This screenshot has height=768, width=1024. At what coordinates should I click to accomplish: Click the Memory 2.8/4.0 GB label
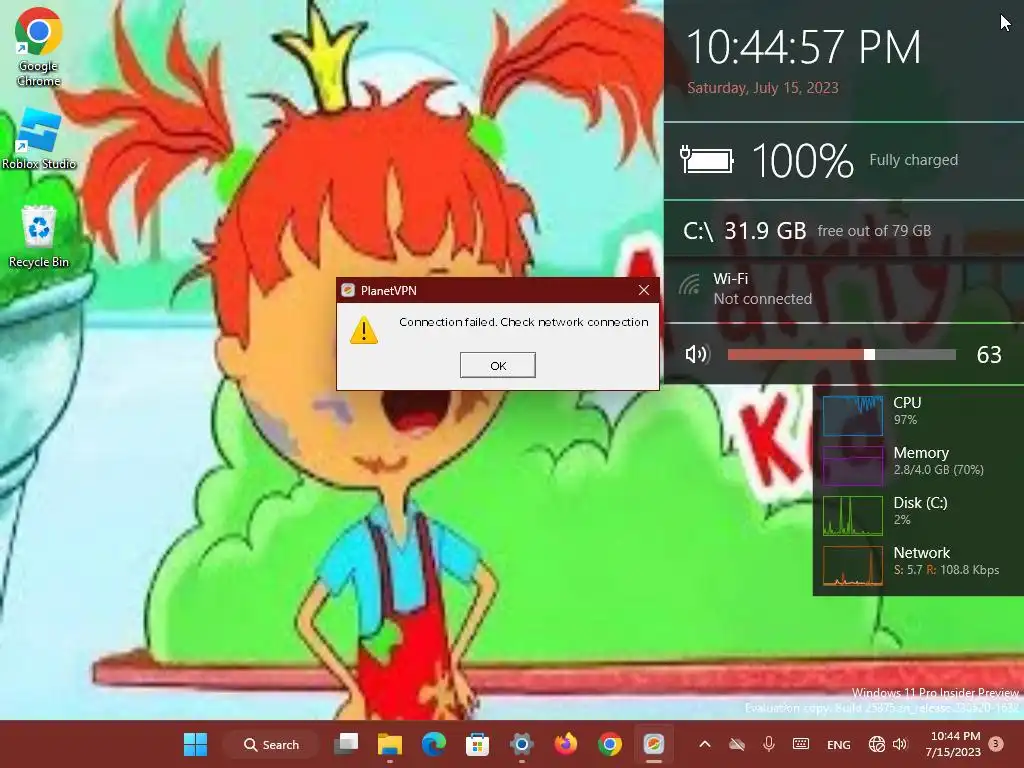coord(938,460)
